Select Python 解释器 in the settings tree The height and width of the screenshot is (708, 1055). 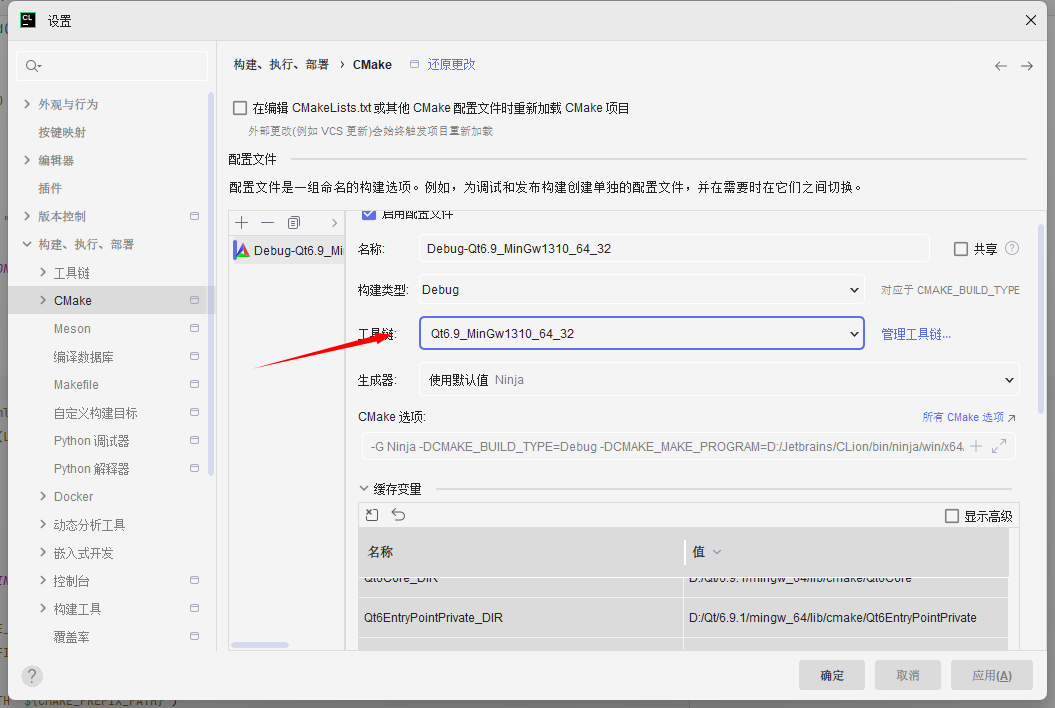(92, 468)
